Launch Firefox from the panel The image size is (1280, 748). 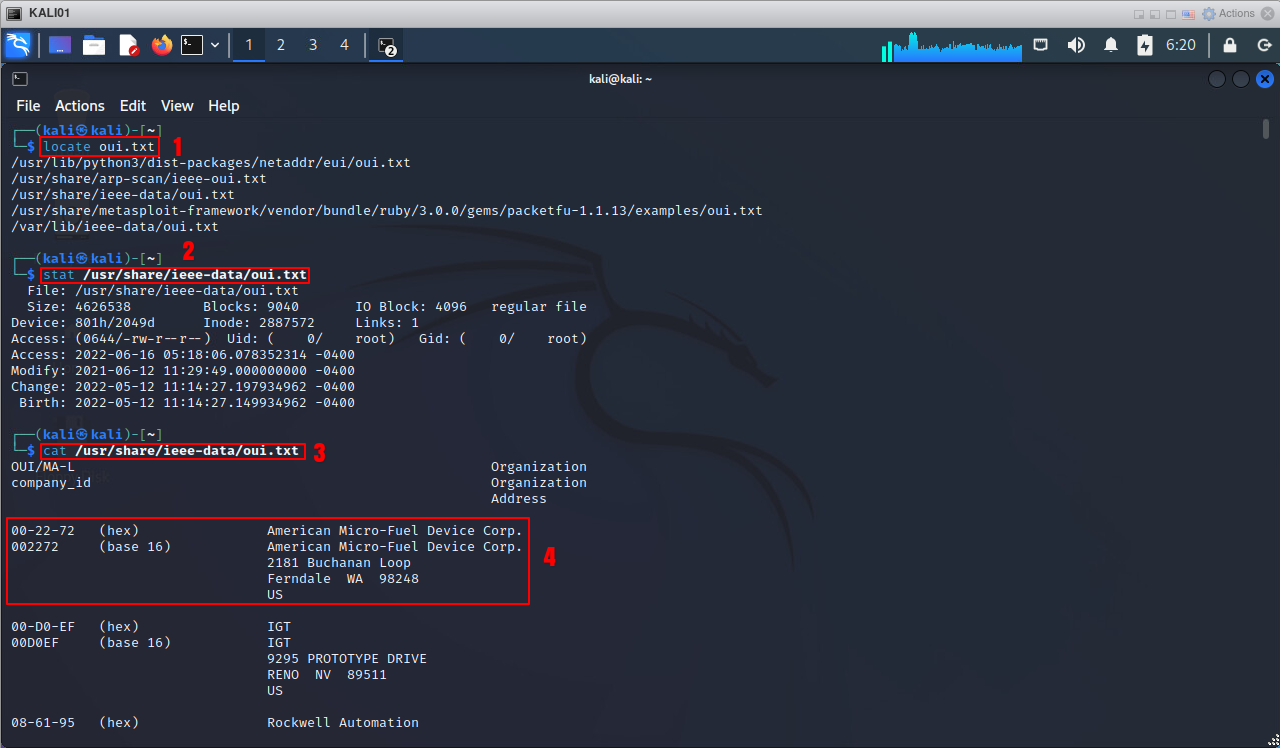point(161,45)
